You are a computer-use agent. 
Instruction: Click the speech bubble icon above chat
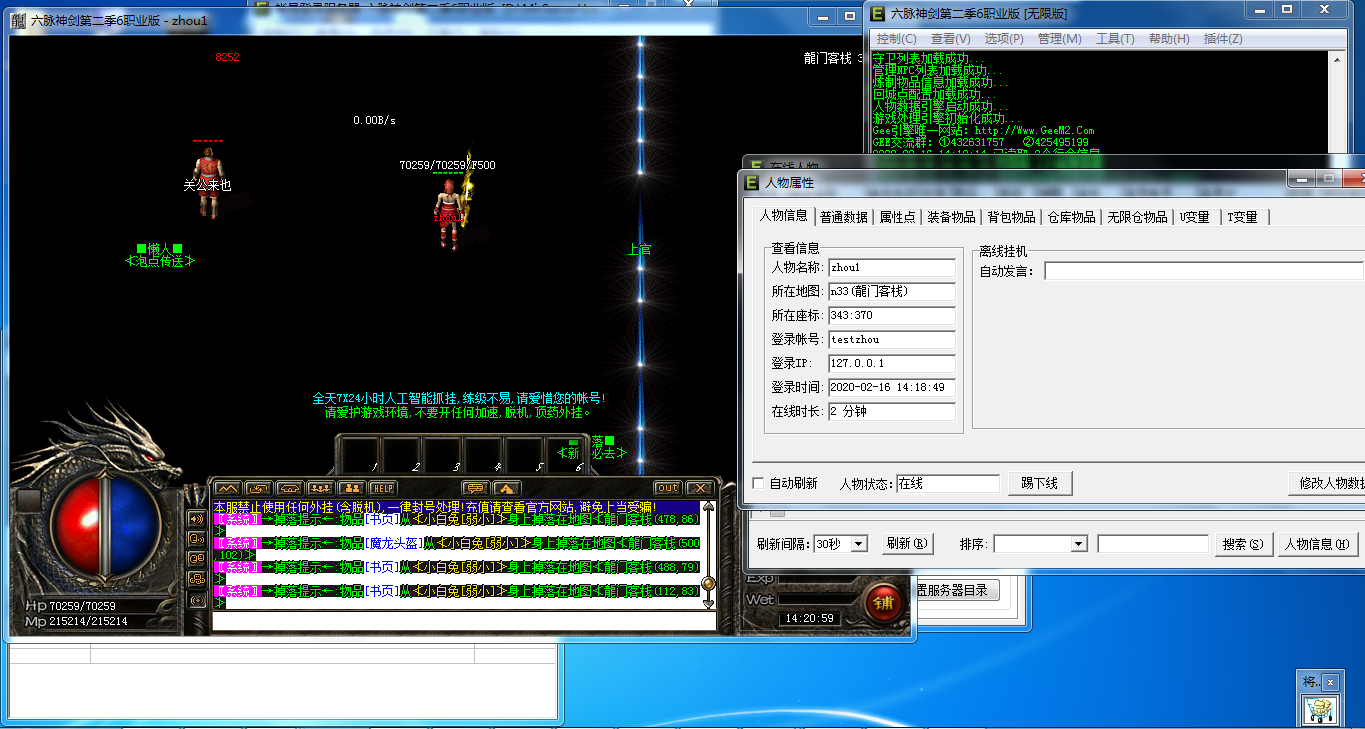coord(474,488)
